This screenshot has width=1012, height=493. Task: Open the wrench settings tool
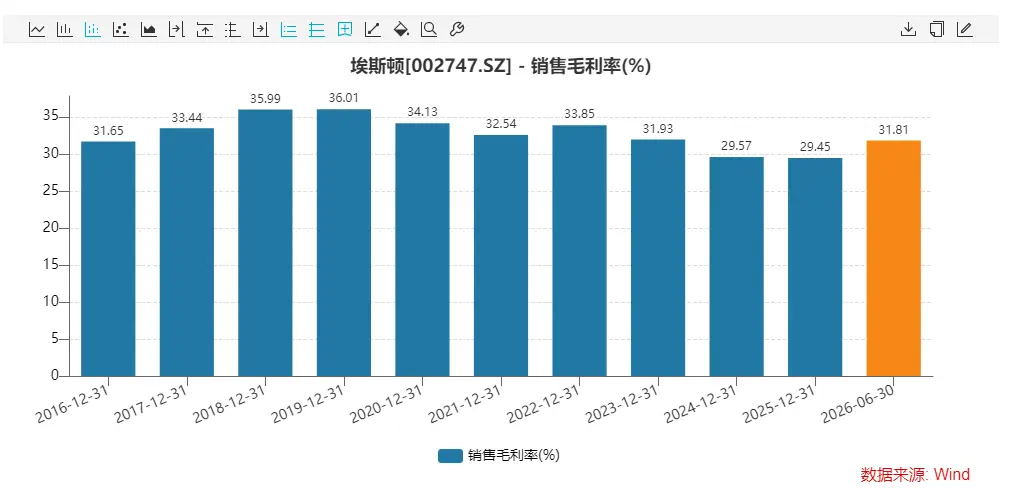coord(456,29)
